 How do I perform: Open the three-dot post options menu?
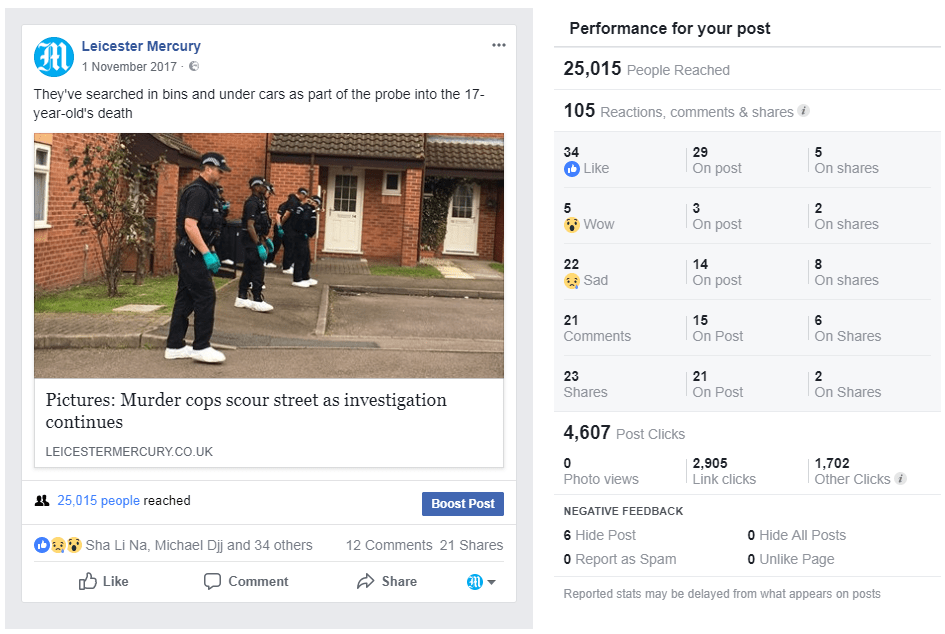499,46
